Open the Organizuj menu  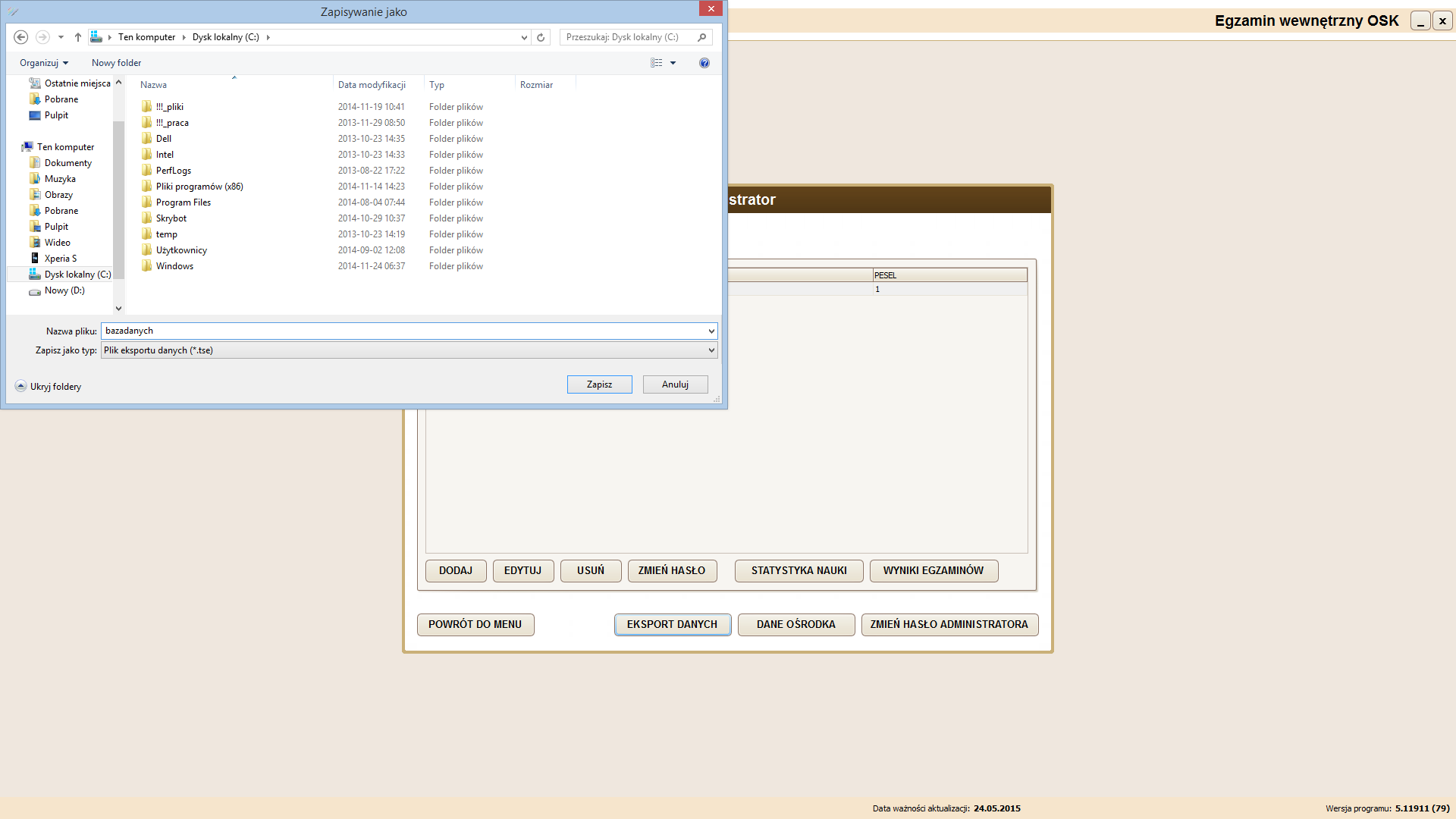[44, 63]
